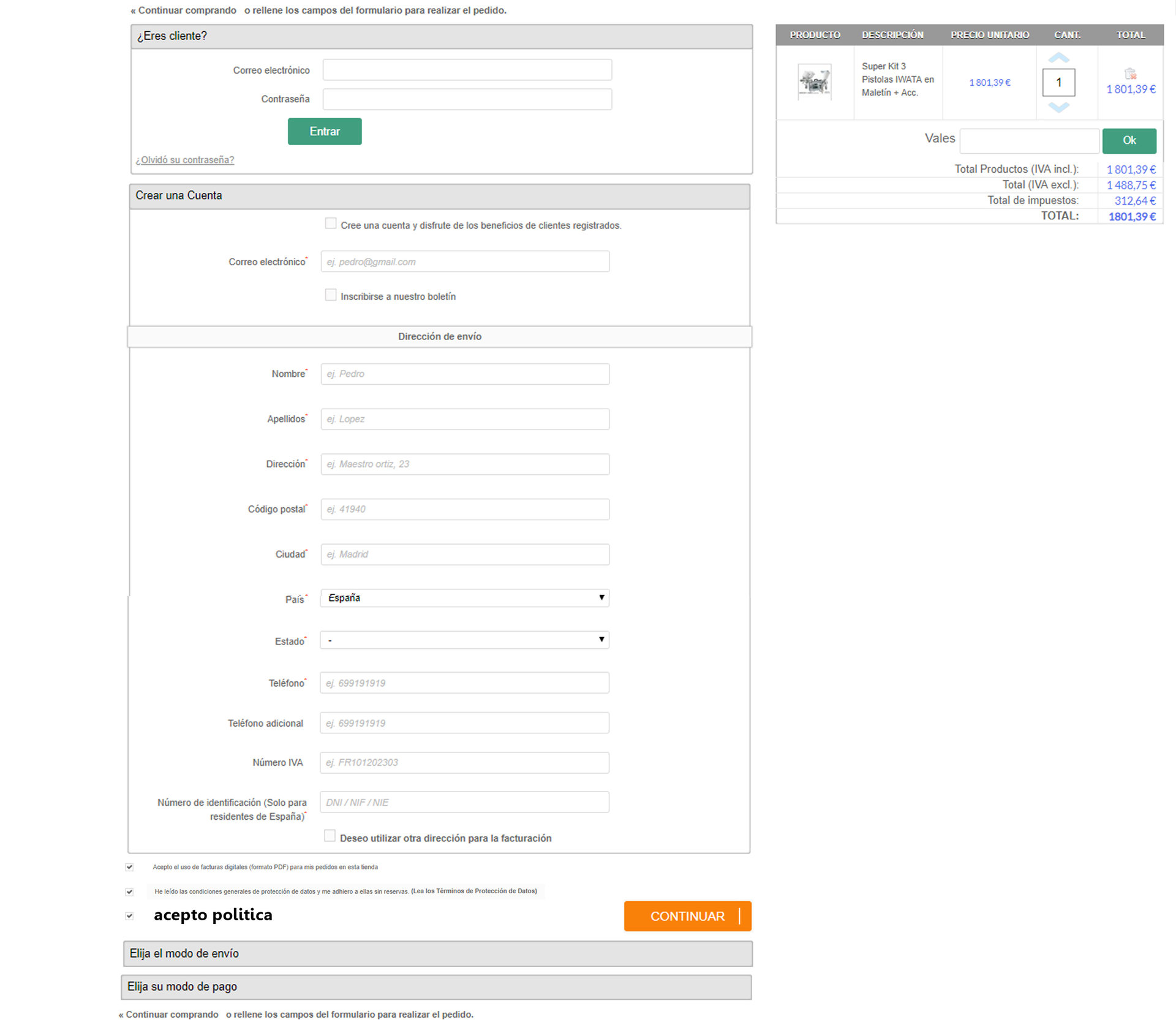
Task: Focus the Vales voucher input field
Action: [1029, 141]
